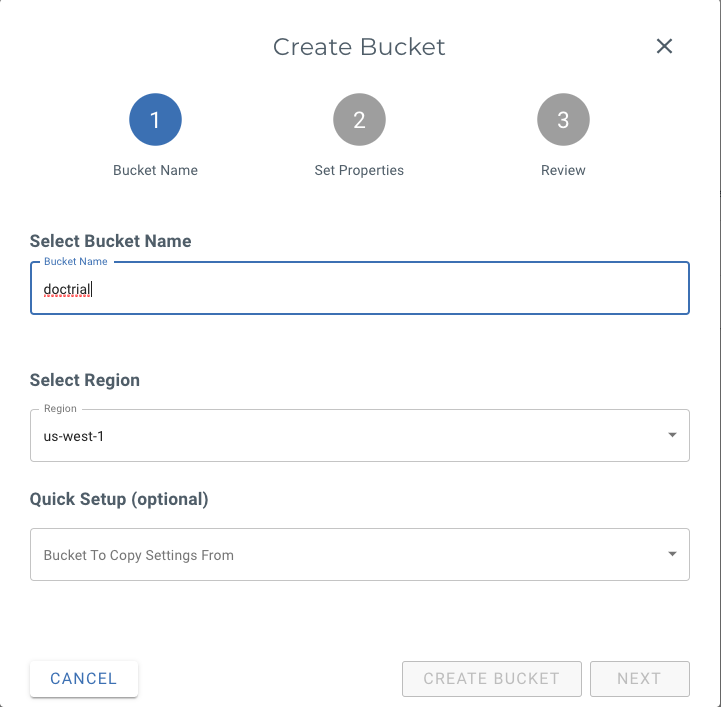Jump to the Review step label

click(563, 170)
